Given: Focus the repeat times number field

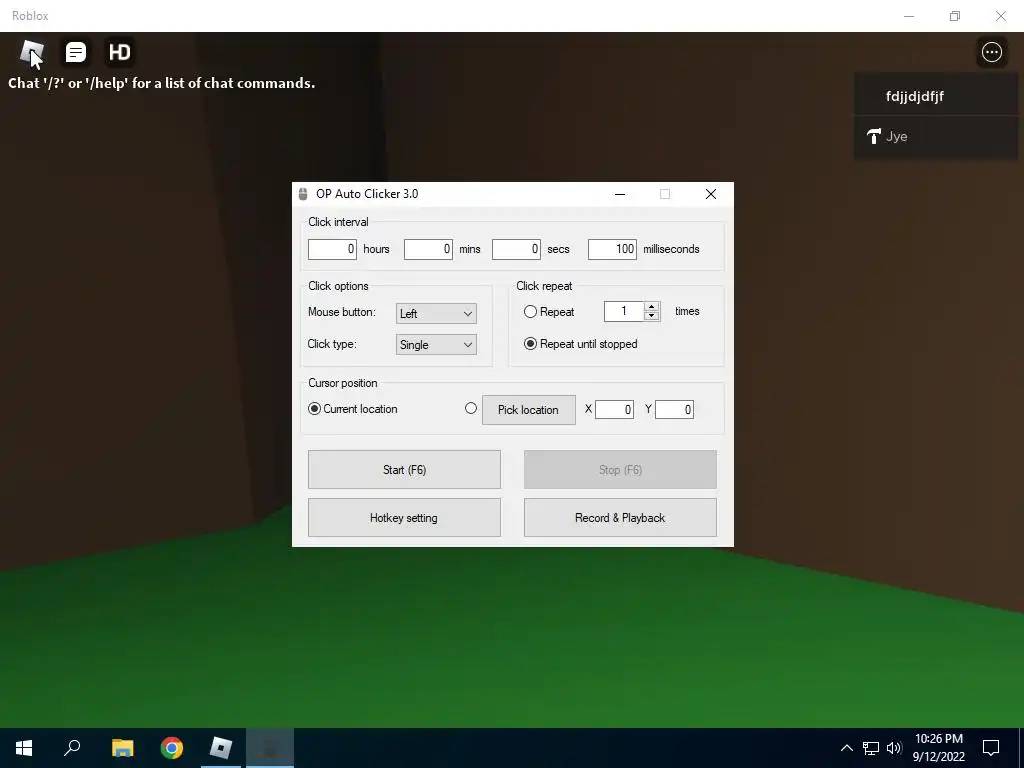Looking at the screenshot, I should [x=624, y=312].
